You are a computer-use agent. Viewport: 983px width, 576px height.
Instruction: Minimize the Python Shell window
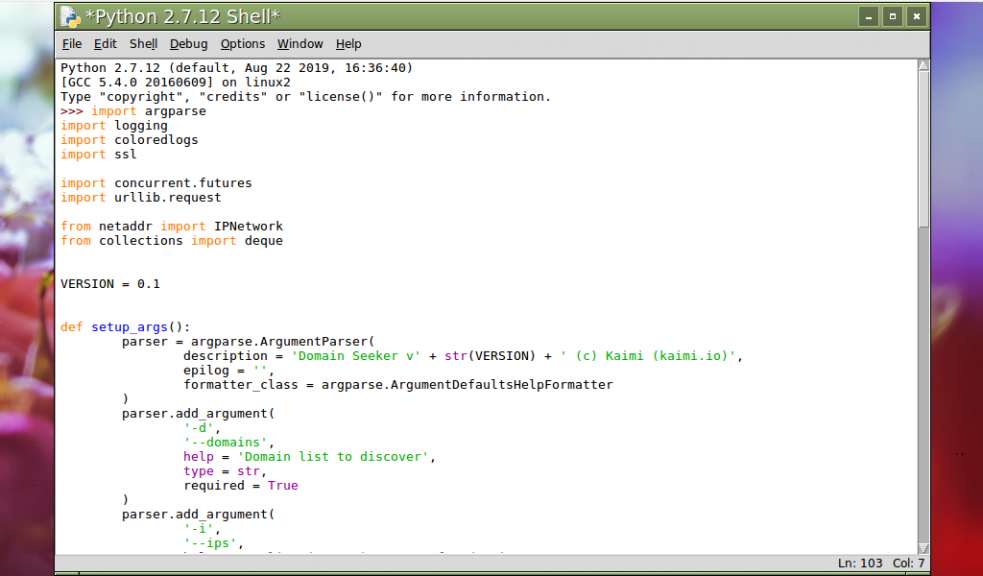point(868,17)
